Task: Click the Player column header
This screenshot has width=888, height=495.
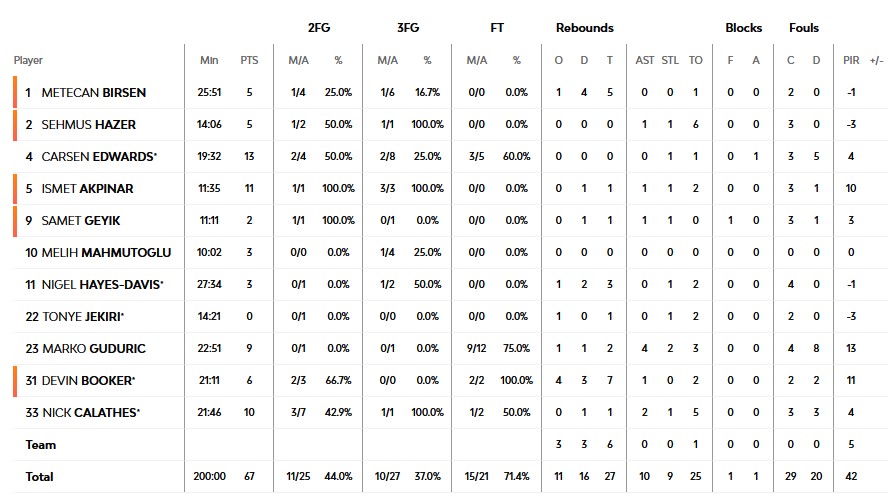Action: [28, 61]
